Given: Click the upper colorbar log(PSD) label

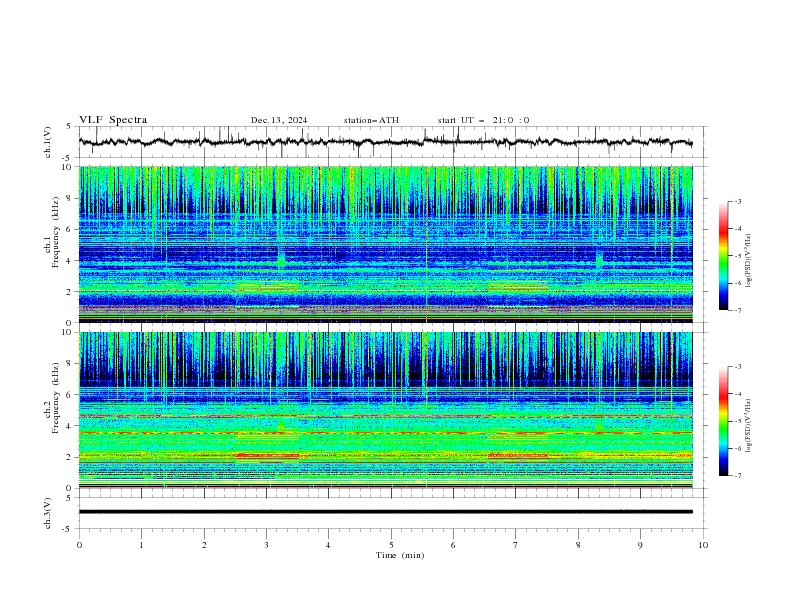Looking at the screenshot, I should pyautogui.click(x=748, y=261).
